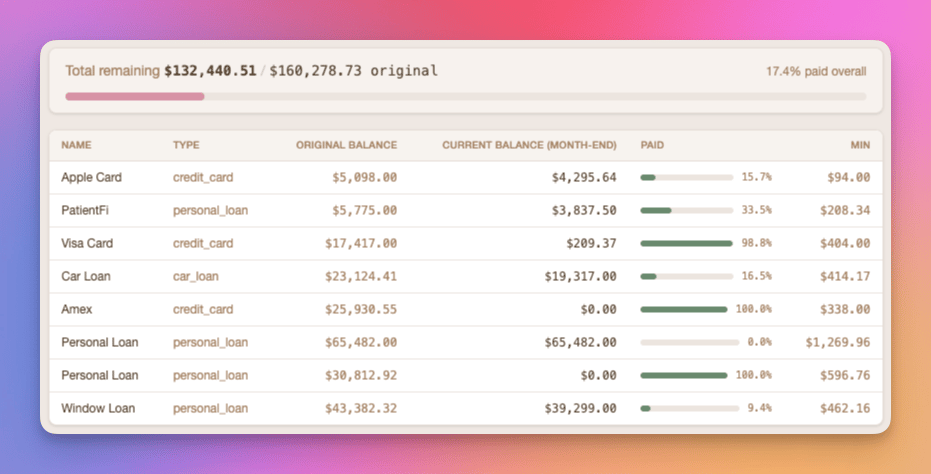Image resolution: width=931 pixels, height=474 pixels.
Task: Sort by ORIGINAL BALANCE column header
Action: [x=346, y=145]
